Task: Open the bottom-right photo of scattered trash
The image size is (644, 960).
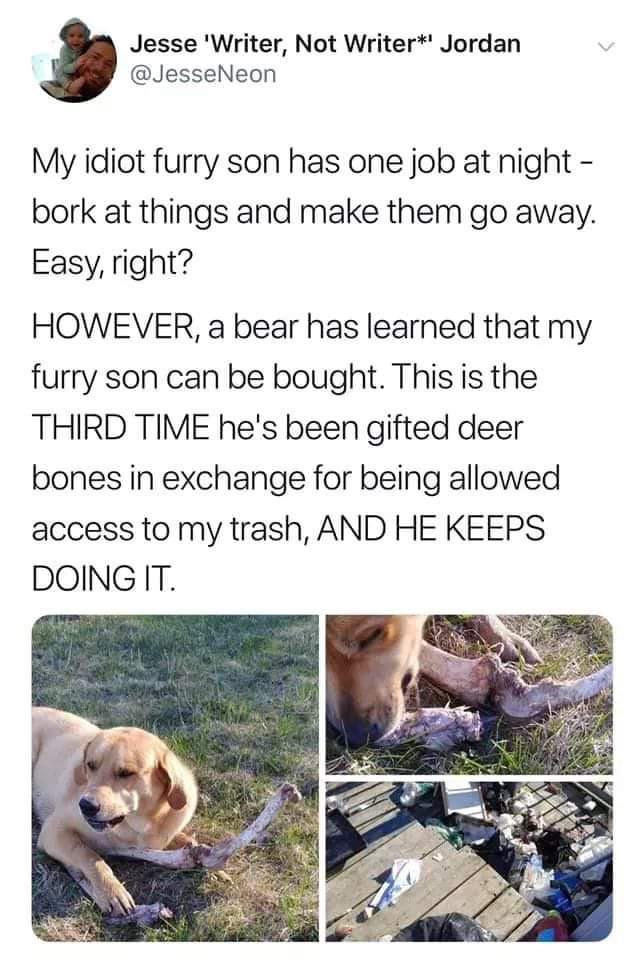Action: point(469,861)
